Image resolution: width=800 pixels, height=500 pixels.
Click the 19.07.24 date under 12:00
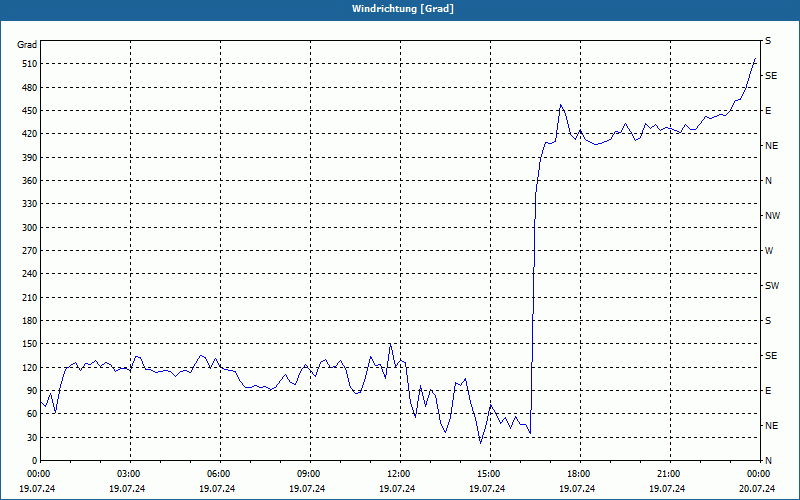[397, 489]
